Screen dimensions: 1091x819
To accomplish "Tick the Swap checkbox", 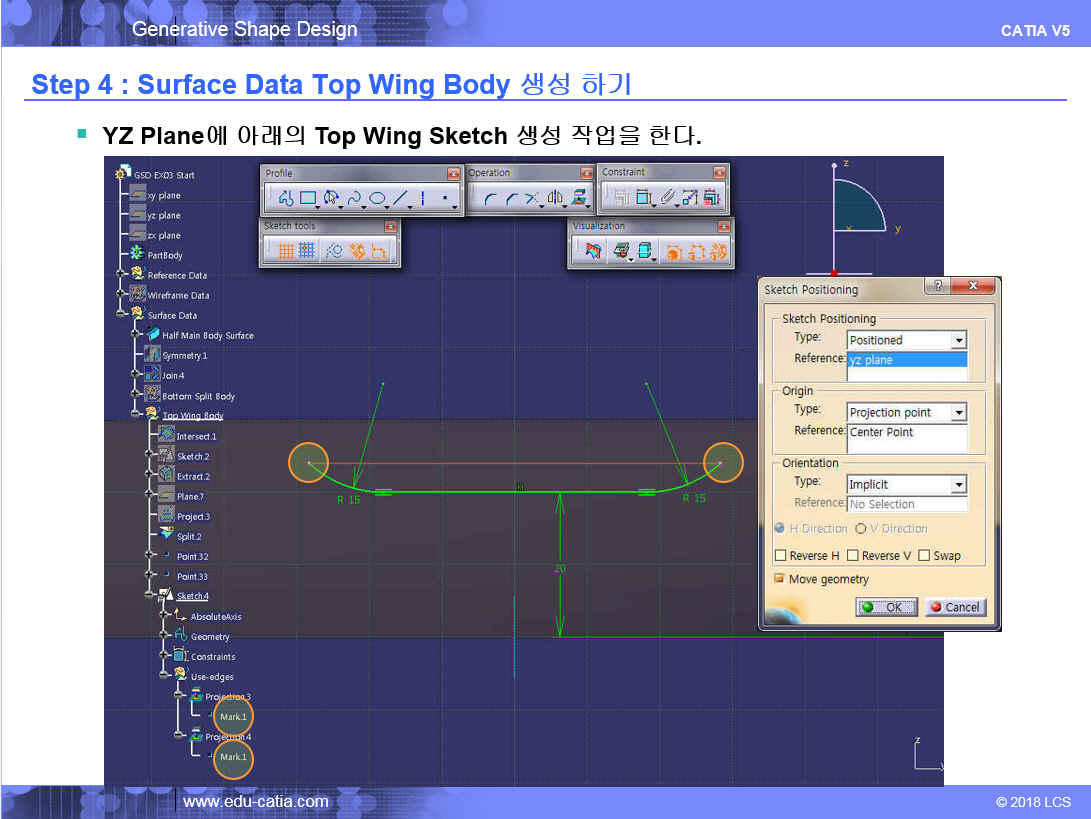I will 924,556.
